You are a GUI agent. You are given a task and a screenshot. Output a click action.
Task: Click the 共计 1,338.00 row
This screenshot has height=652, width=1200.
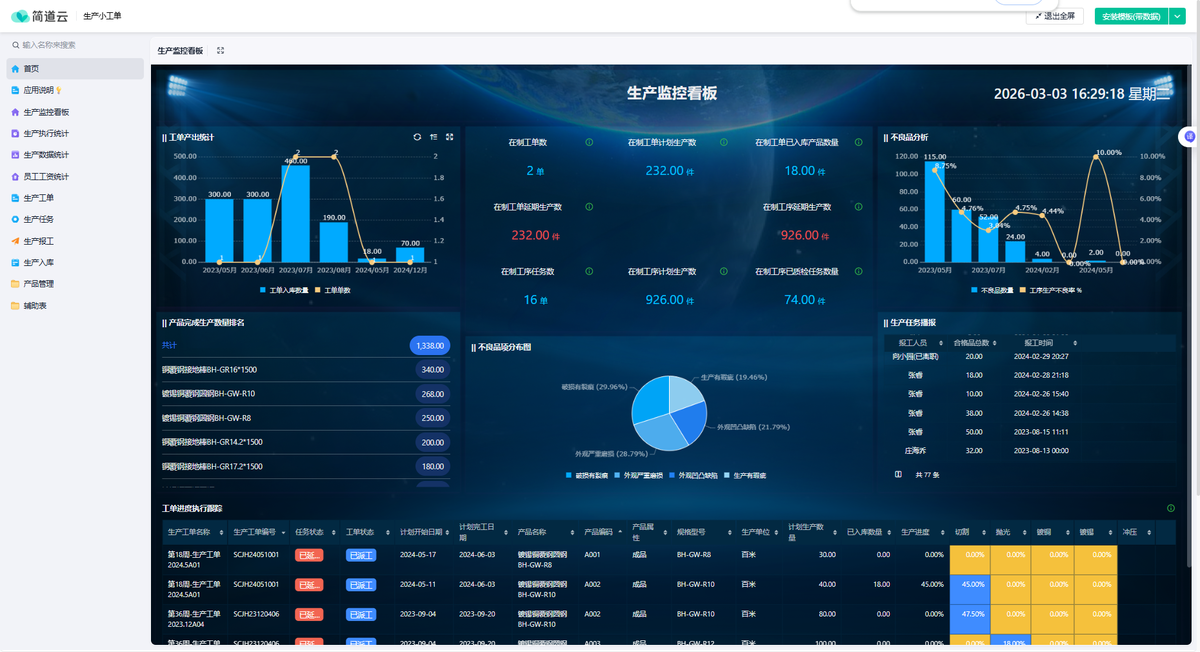tap(306, 345)
